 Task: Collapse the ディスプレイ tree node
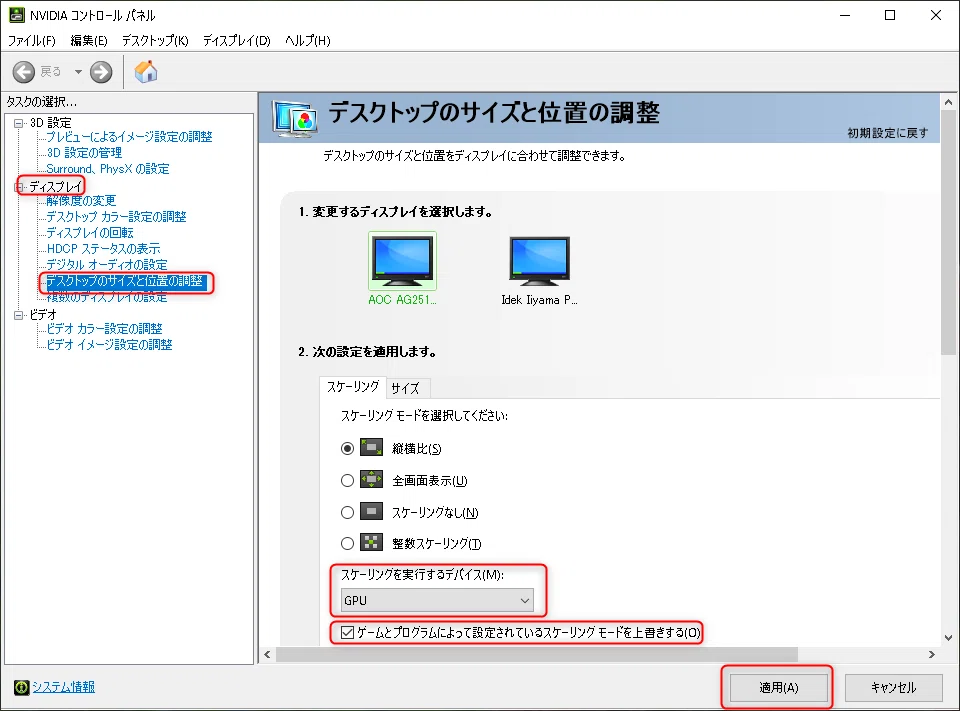19,187
